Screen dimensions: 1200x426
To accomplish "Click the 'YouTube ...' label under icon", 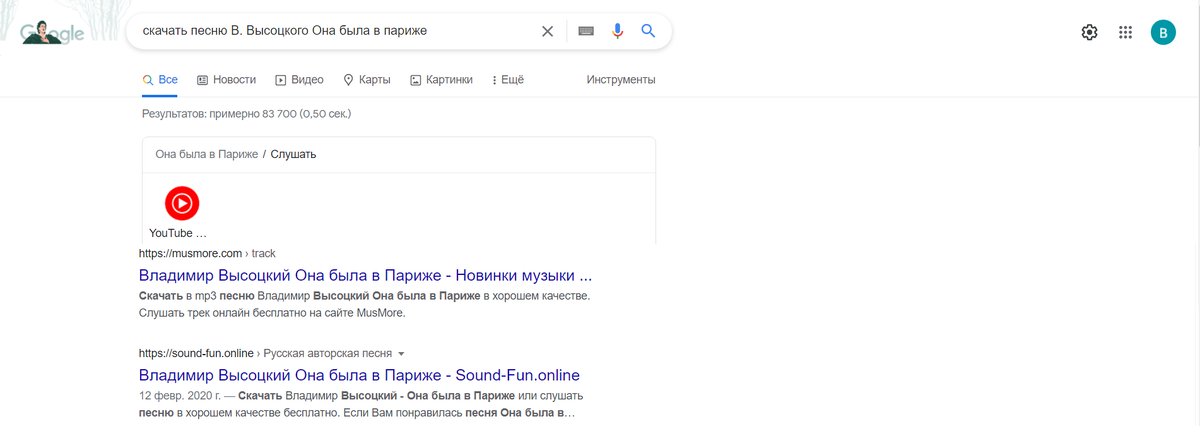I will pyautogui.click(x=178, y=233).
